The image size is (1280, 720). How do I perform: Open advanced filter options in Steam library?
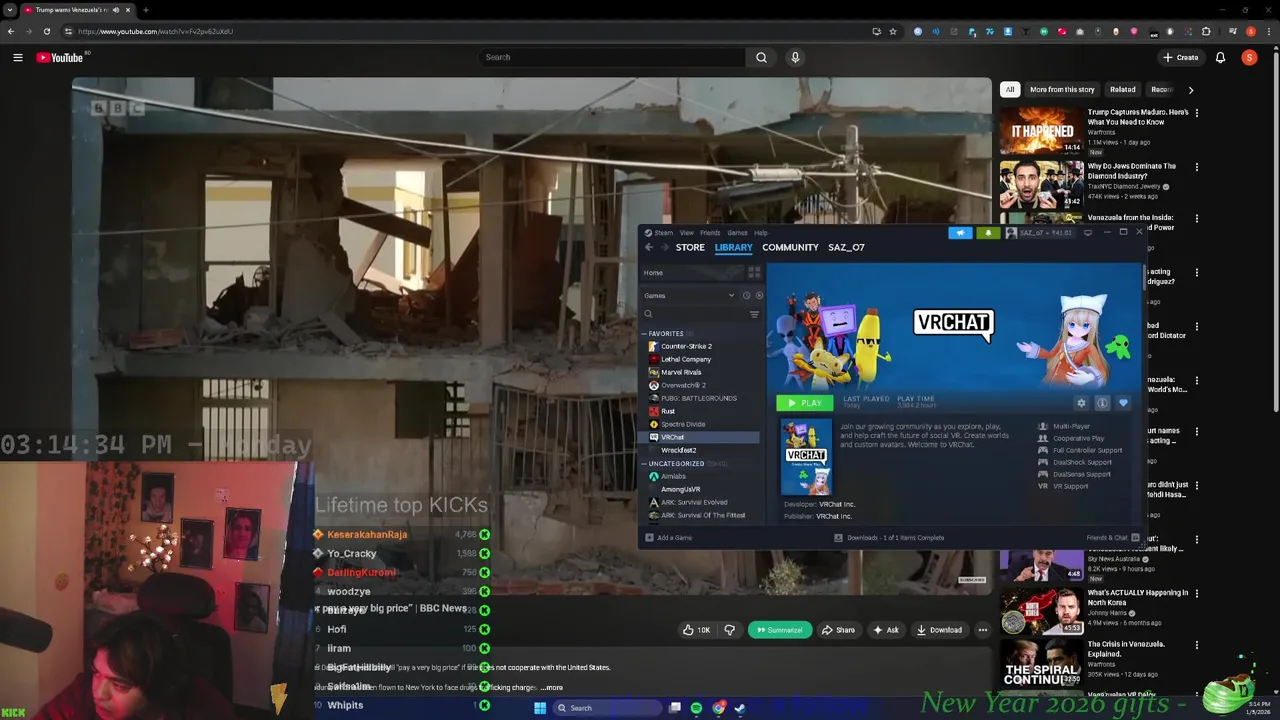(754, 314)
